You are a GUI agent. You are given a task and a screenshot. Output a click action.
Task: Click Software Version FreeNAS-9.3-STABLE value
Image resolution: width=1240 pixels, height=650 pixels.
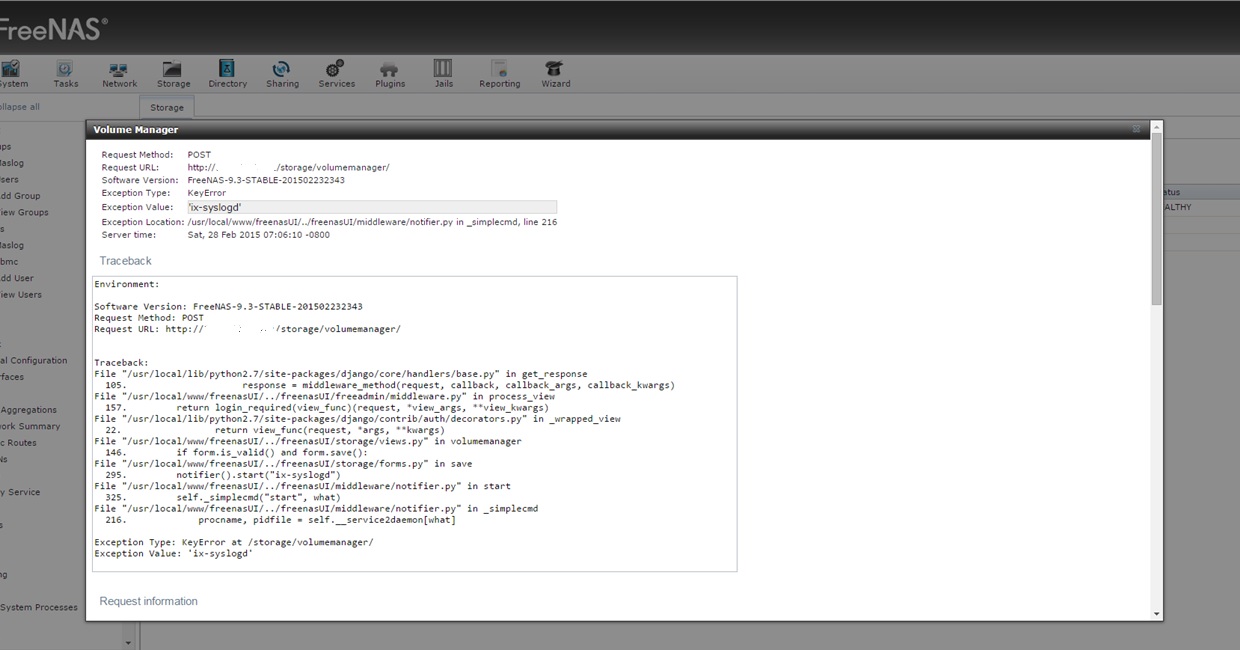tap(266, 180)
